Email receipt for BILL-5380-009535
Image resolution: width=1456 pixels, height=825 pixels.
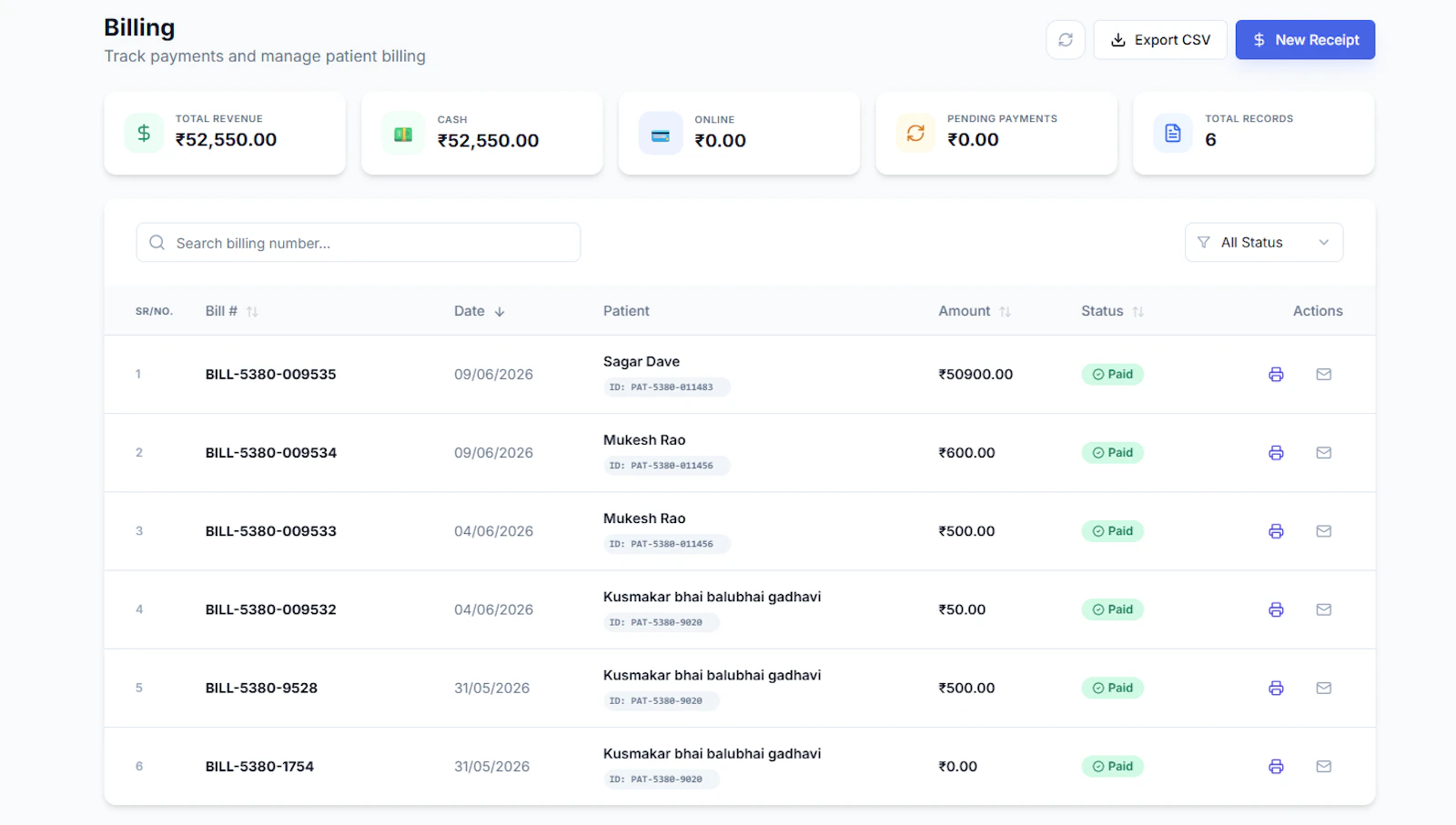pyautogui.click(x=1324, y=375)
